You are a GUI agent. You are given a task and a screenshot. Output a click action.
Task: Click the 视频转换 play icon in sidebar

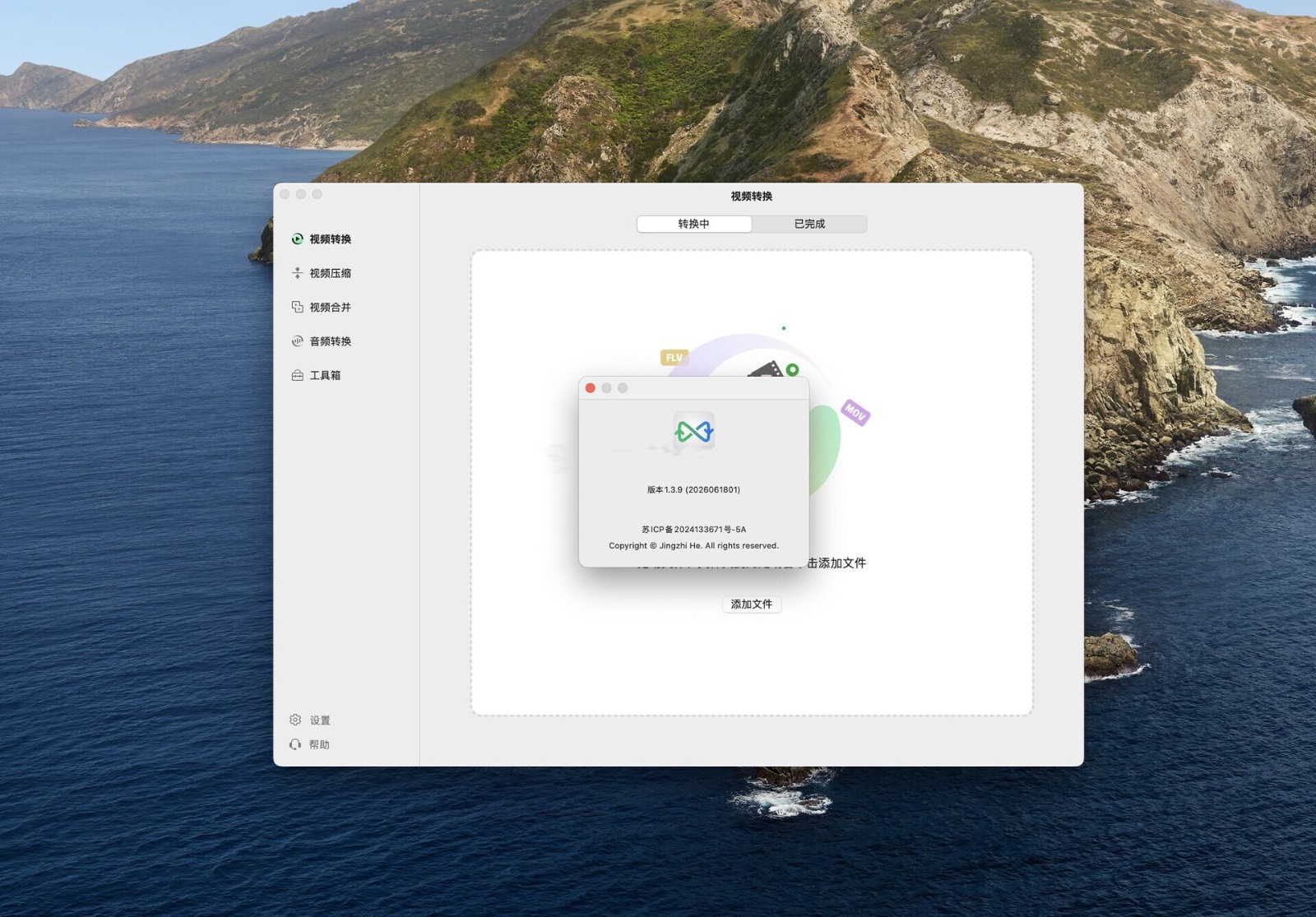pyautogui.click(x=297, y=239)
